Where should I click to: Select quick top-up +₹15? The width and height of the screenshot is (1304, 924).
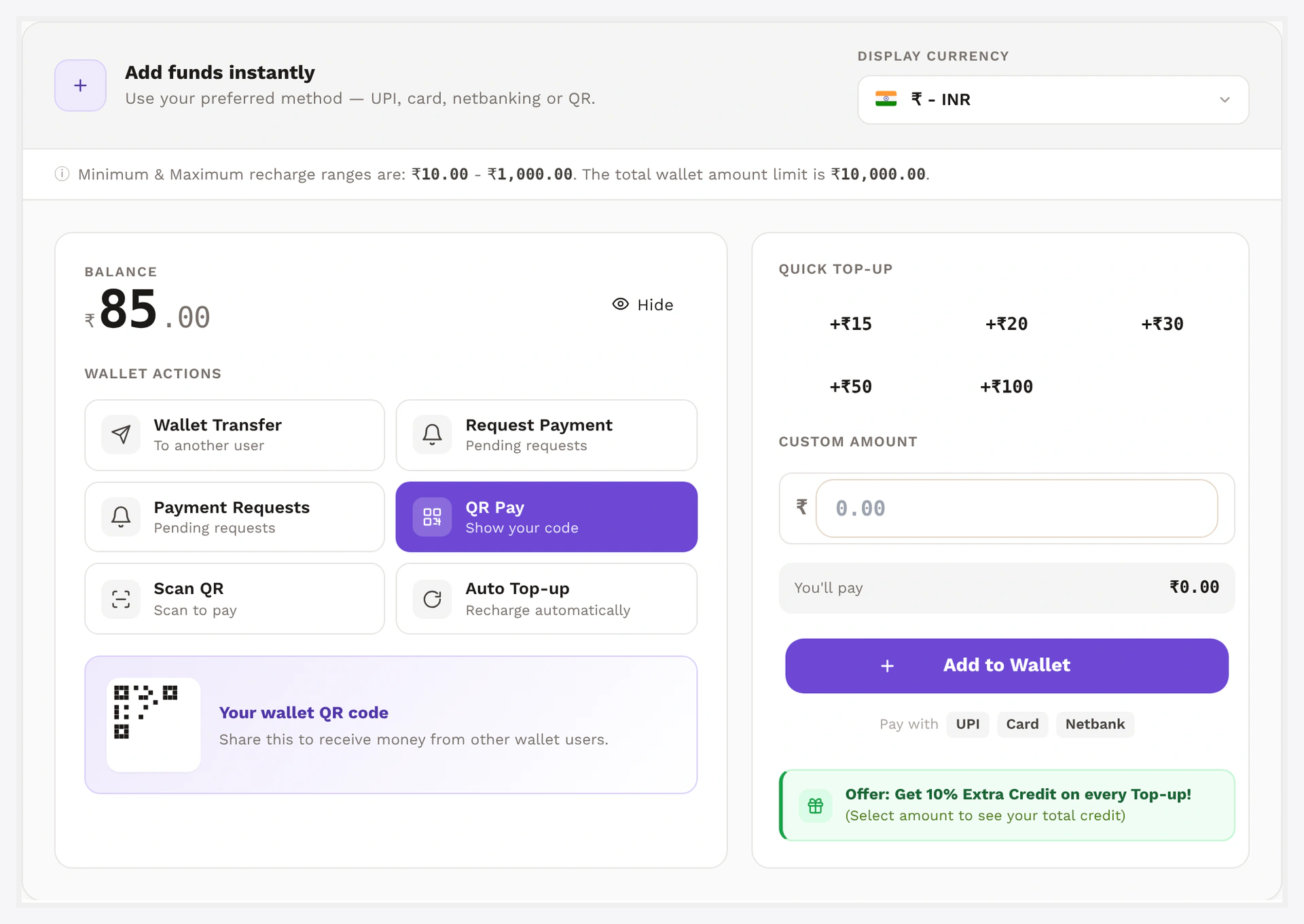tap(850, 324)
